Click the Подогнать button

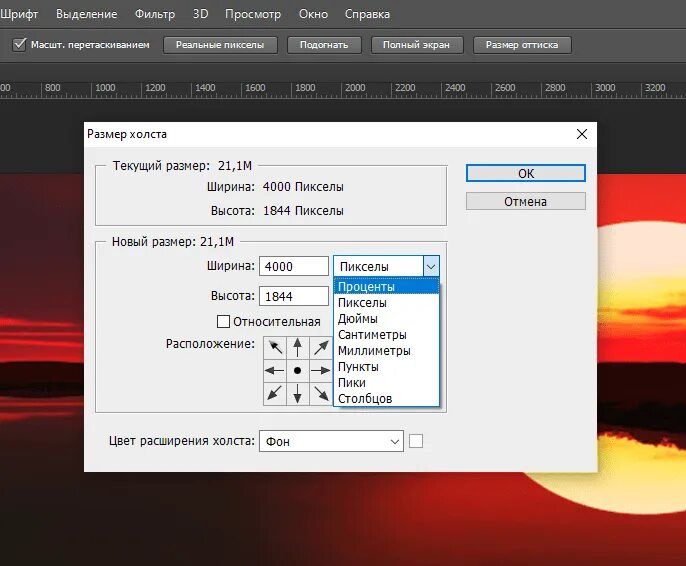324,45
